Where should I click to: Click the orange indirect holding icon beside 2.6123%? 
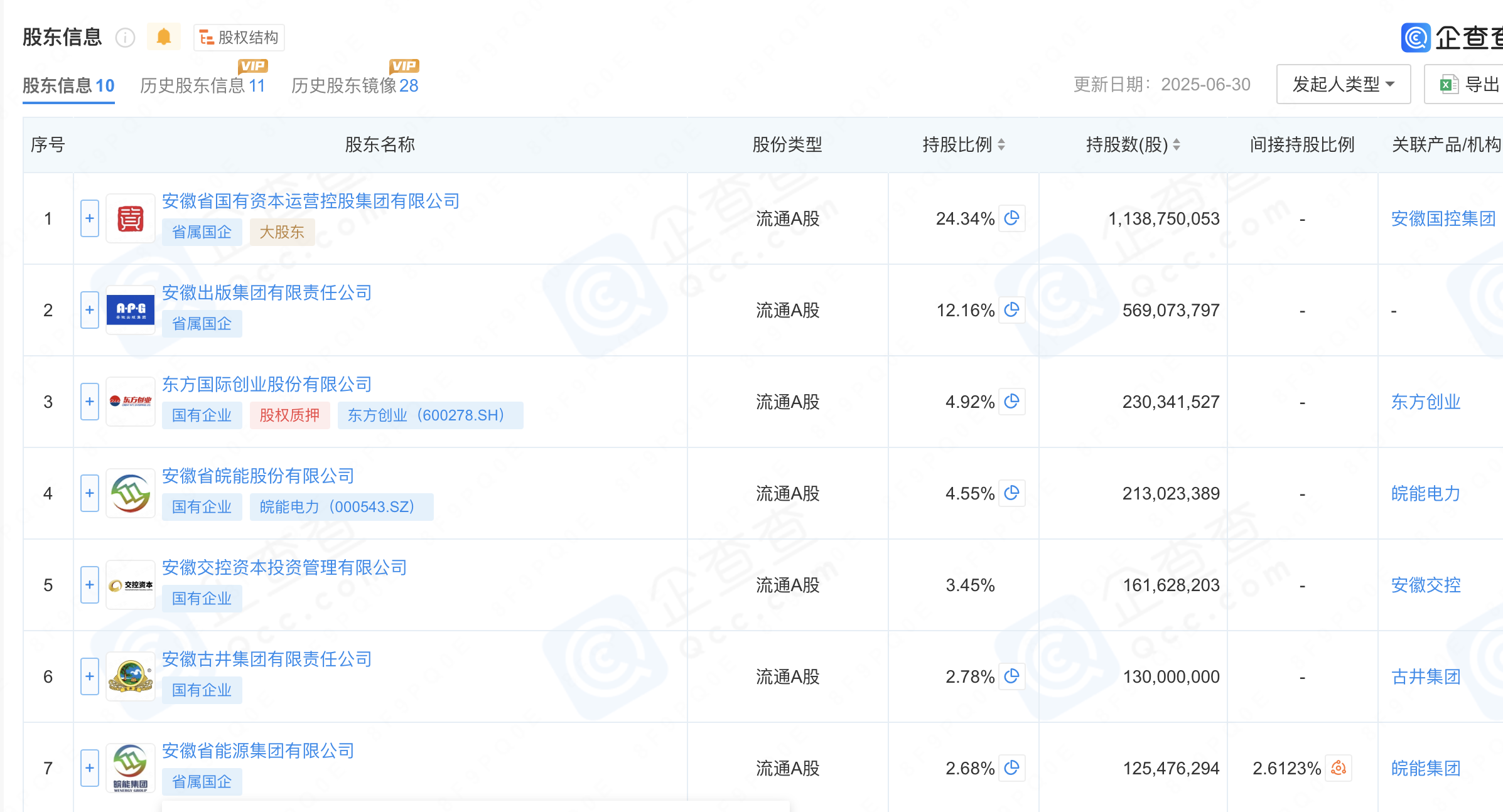[1338, 768]
